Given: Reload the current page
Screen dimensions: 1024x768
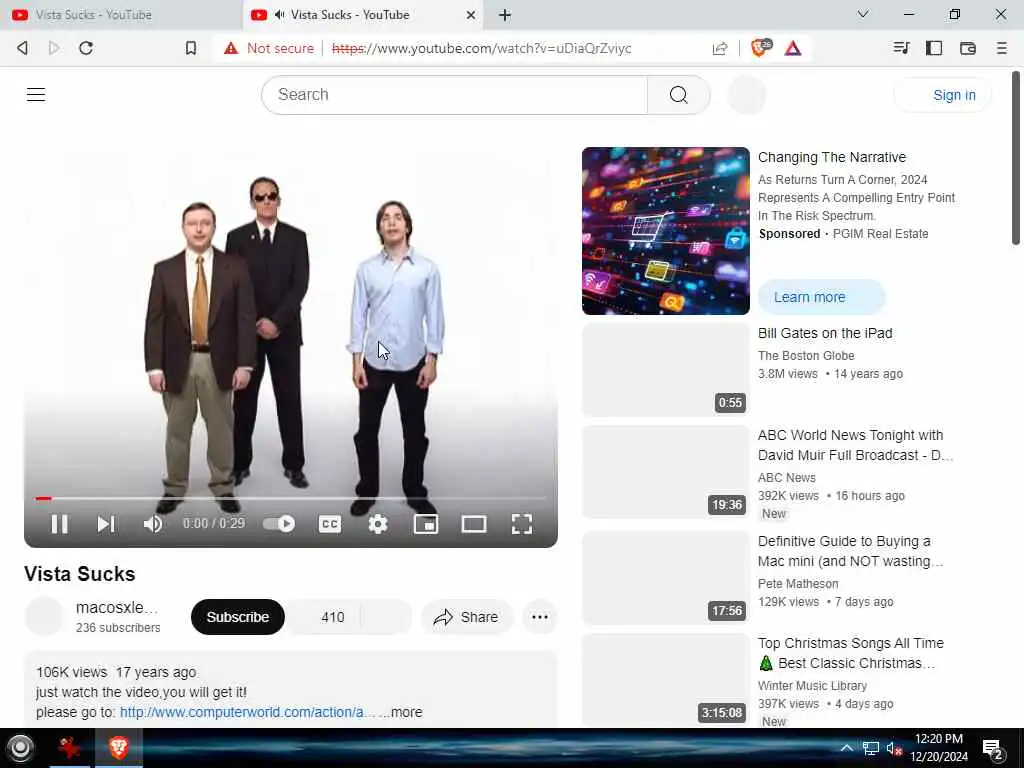Looking at the screenshot, I should 86,48.
